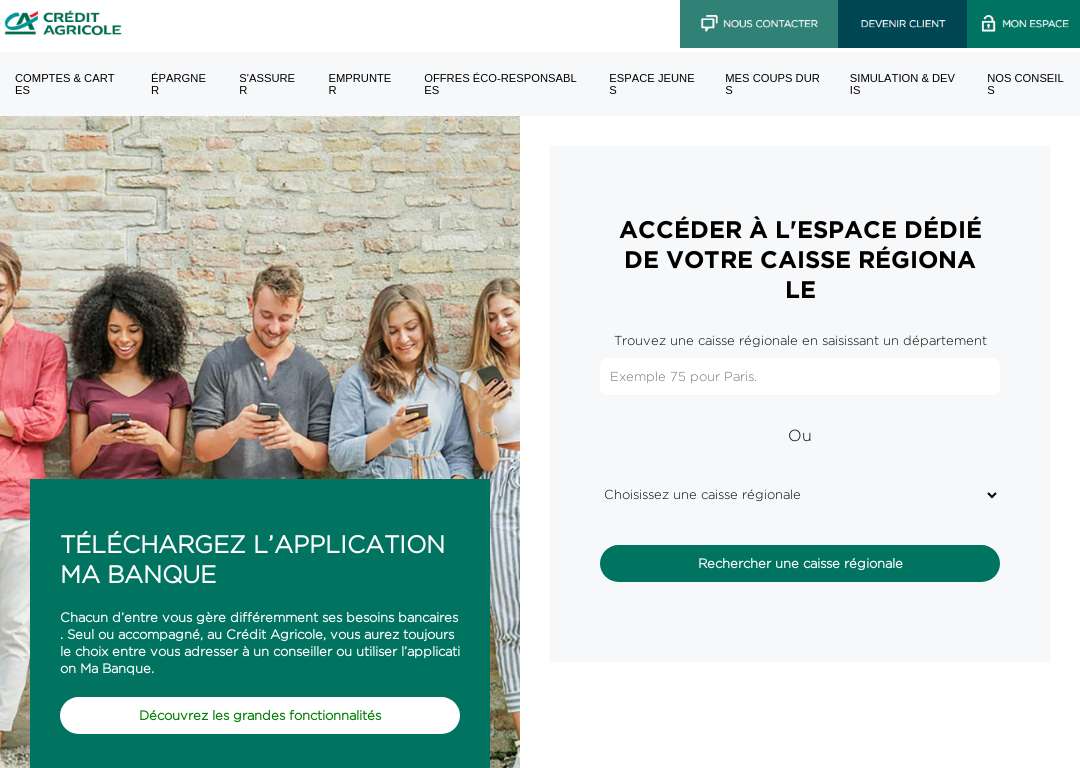1080x768 pixels.
Task: Open the Espace Jeunes menu
Action: (652, 84)
